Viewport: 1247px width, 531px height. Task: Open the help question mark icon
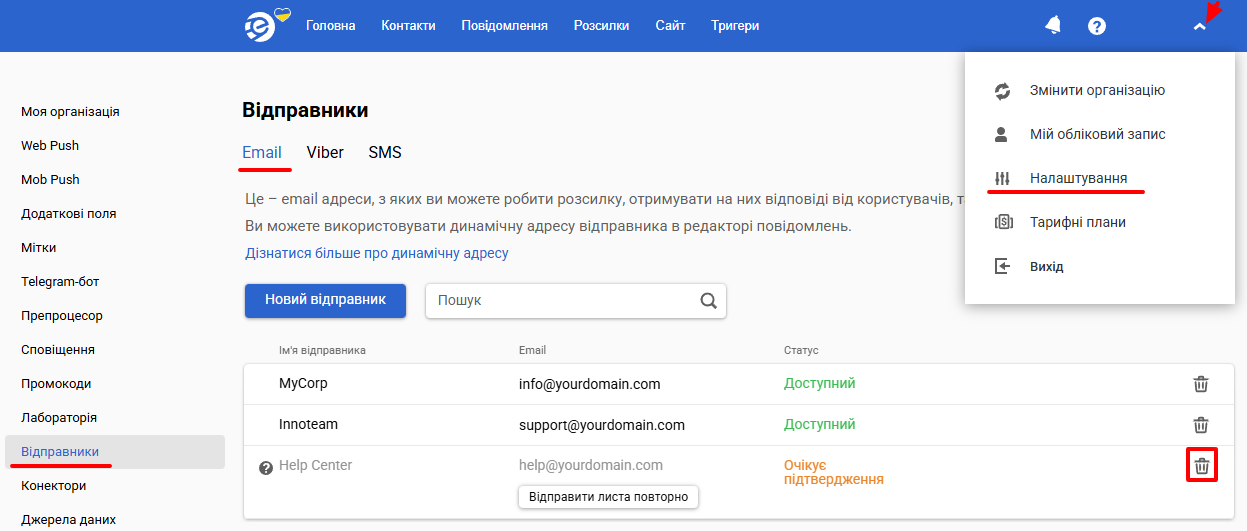pyautogui.click(x=1097, y=26)
